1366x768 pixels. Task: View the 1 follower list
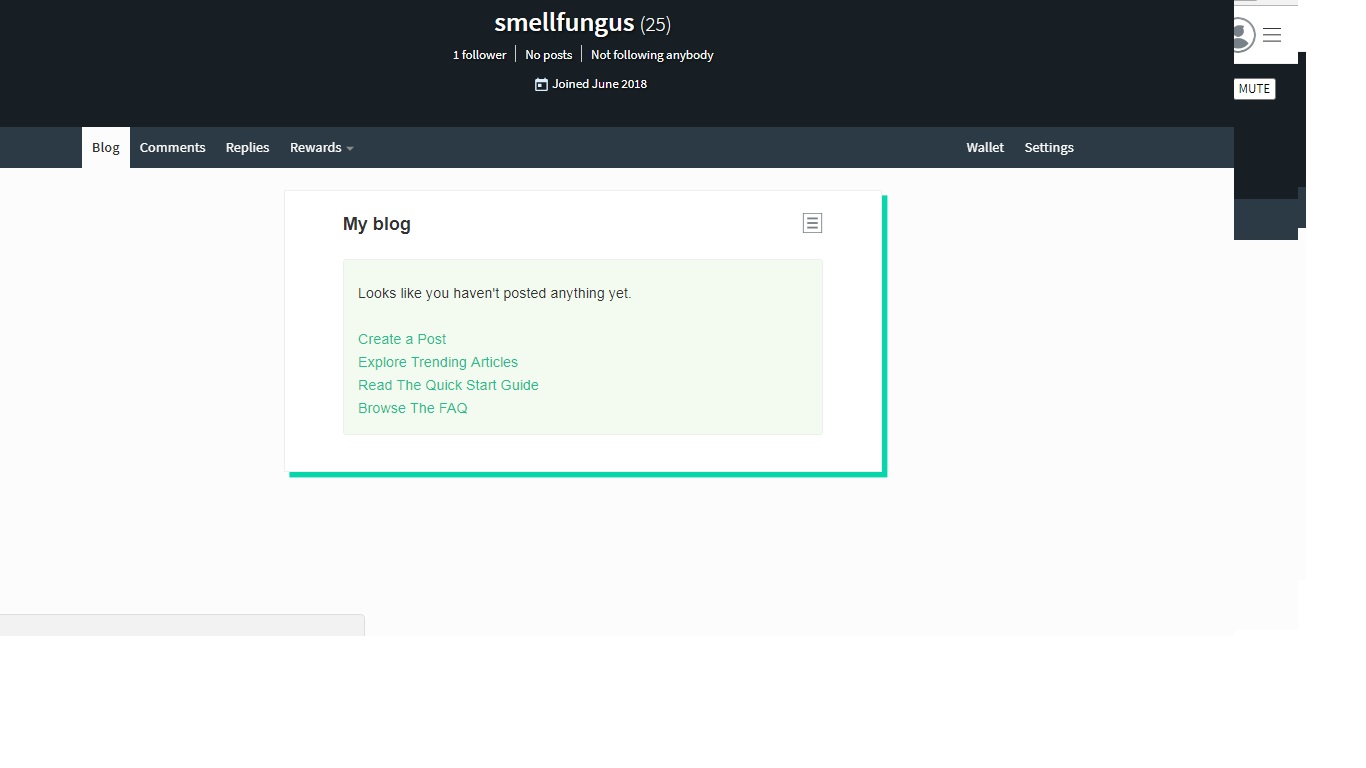pyautogui.click(x=479, y=55)
